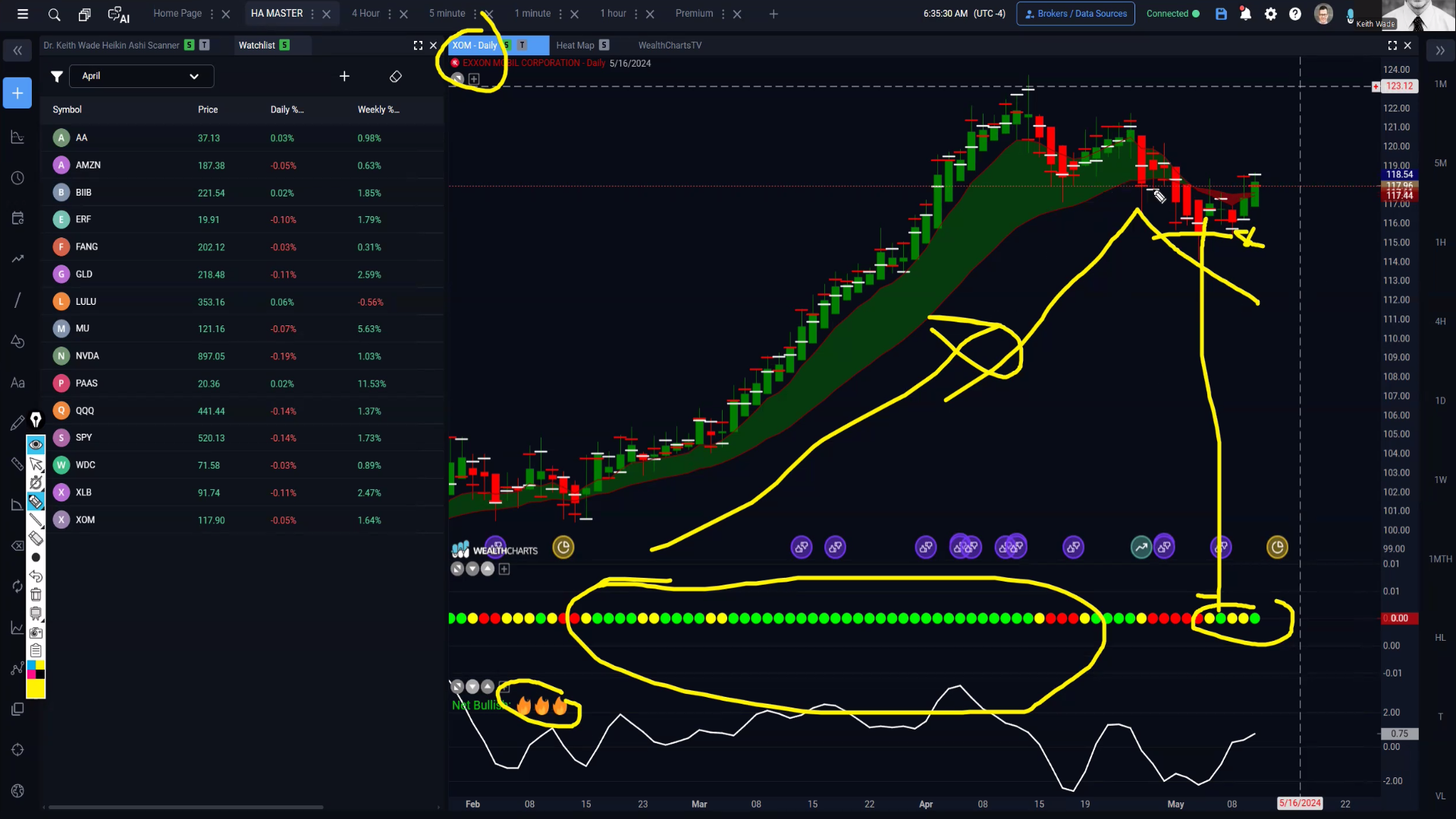Toggle the T badge on the XOM Daily tab
Screen dimensions: 1456x819
pyautogui.click(x=522, y=45)
